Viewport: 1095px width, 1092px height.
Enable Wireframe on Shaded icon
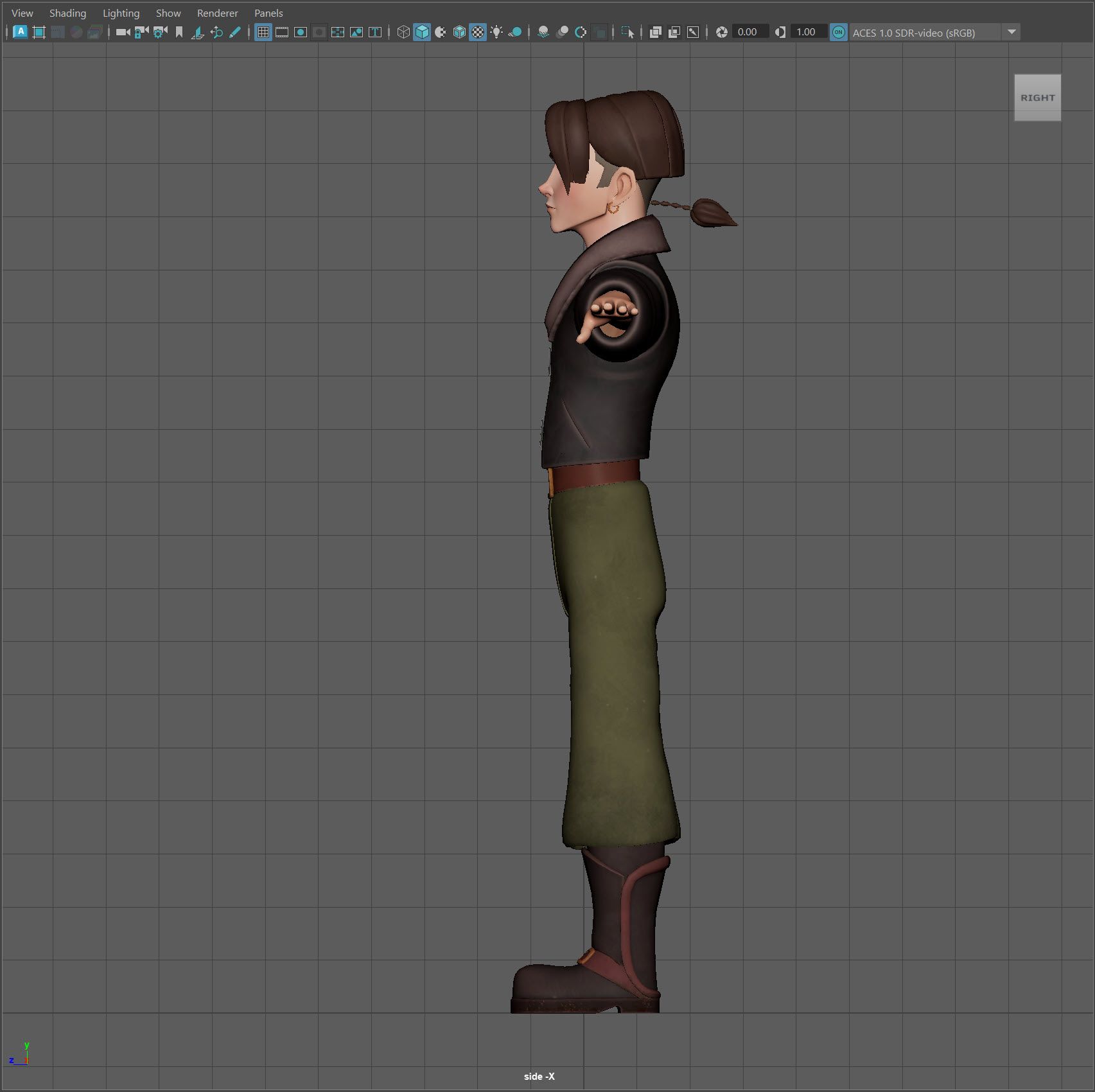click(459, 32)
